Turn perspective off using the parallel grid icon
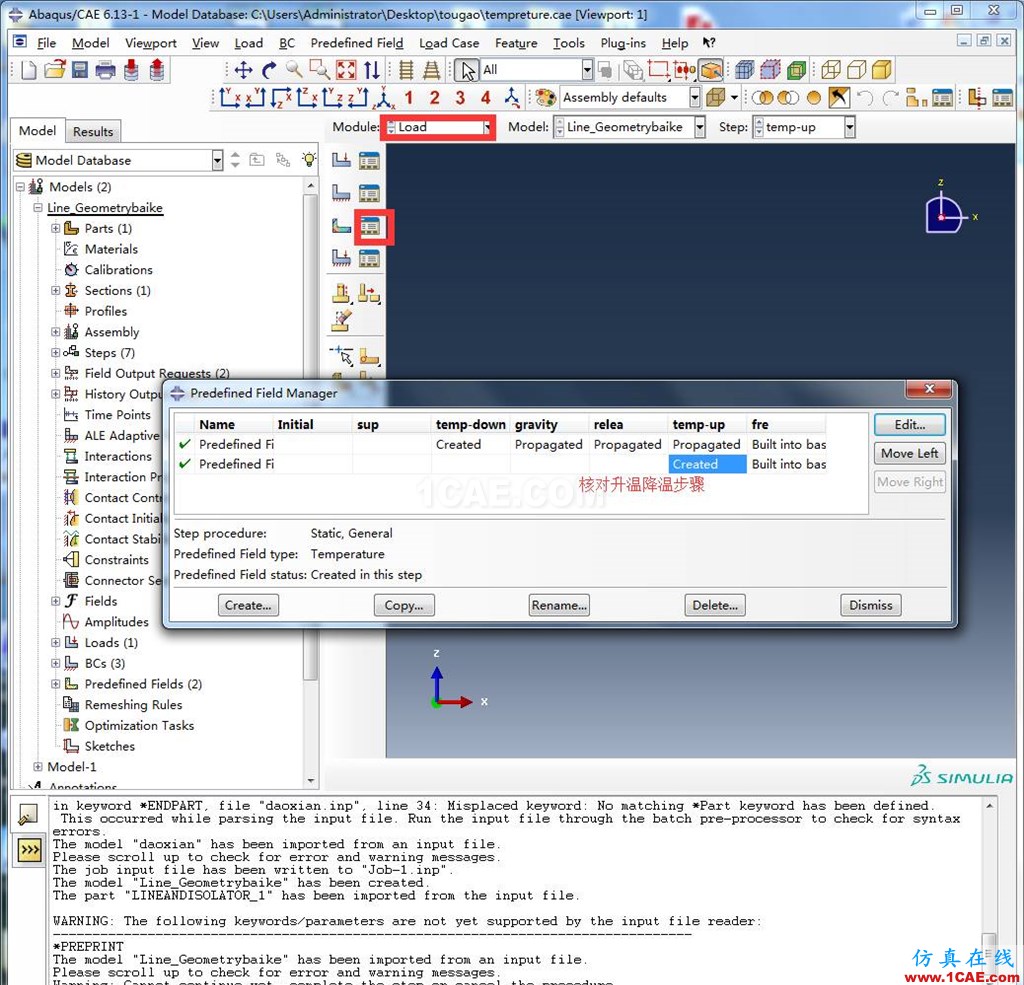 tap(406, 70)
